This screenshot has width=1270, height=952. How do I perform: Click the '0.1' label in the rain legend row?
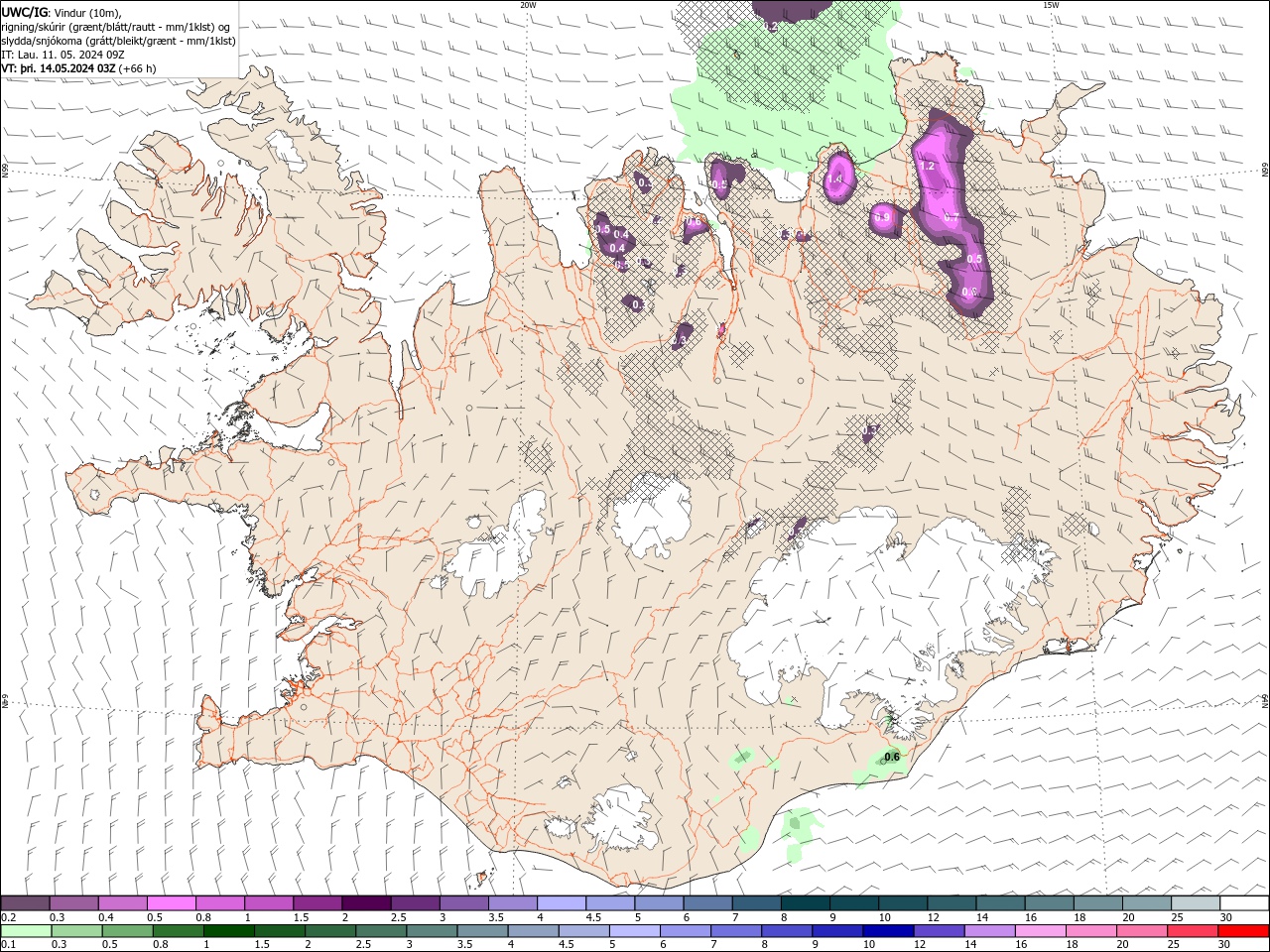click(8, 945)
